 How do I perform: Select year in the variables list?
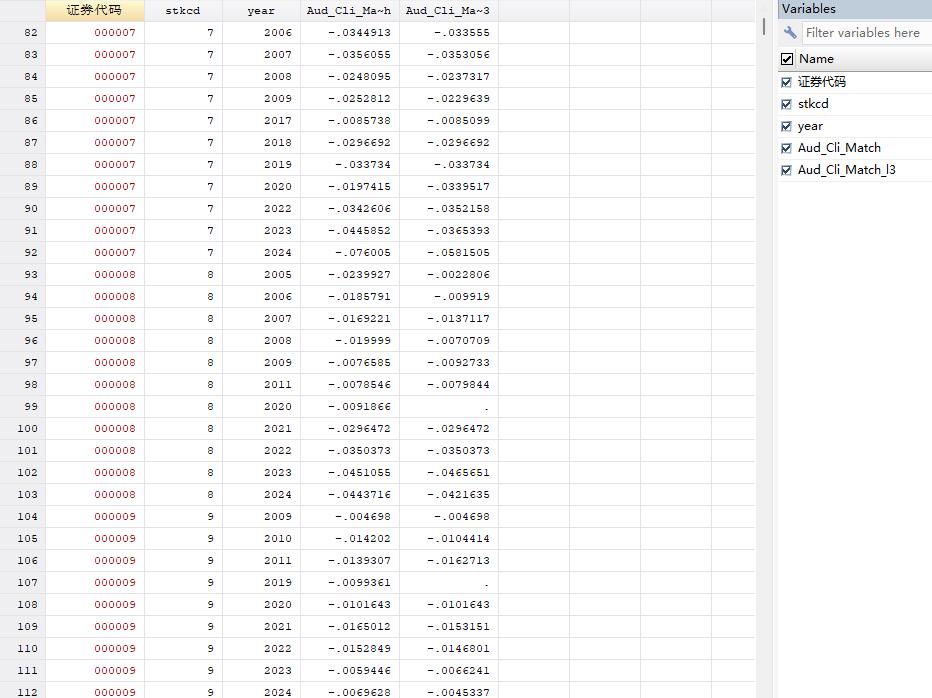pos(810,126)
